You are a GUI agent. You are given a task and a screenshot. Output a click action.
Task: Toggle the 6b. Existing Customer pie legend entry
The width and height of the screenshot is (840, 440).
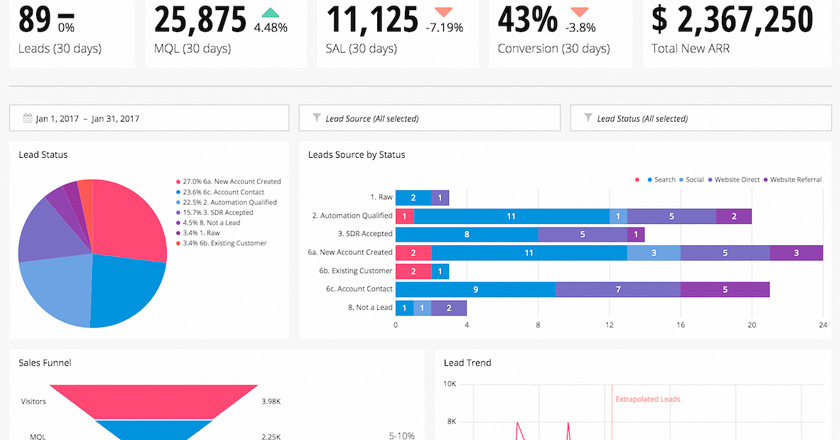click(221, 243)
